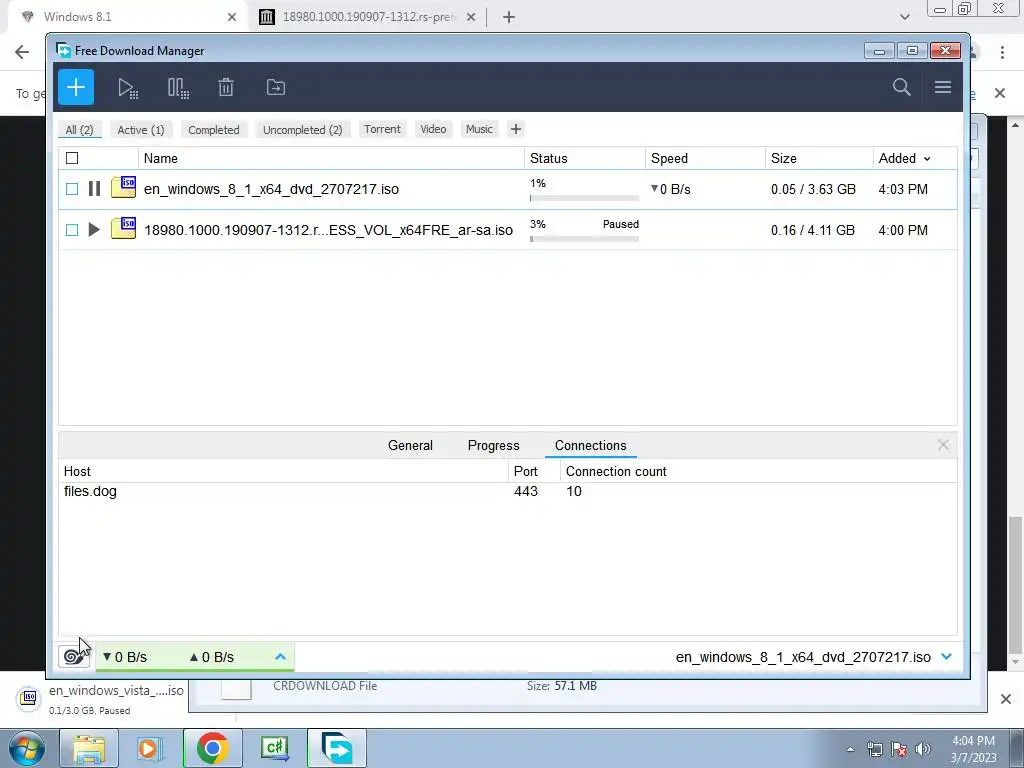Image resolution: width=1024 pixels, height=768 pixels.
Task: Switch to the Windows 8.1 Chrome tab
Action: (x=128, y=17)
